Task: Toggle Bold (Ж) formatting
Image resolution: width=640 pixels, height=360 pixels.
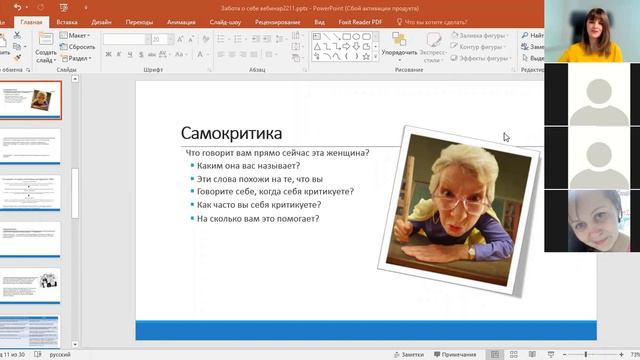Action: [108, 54]
